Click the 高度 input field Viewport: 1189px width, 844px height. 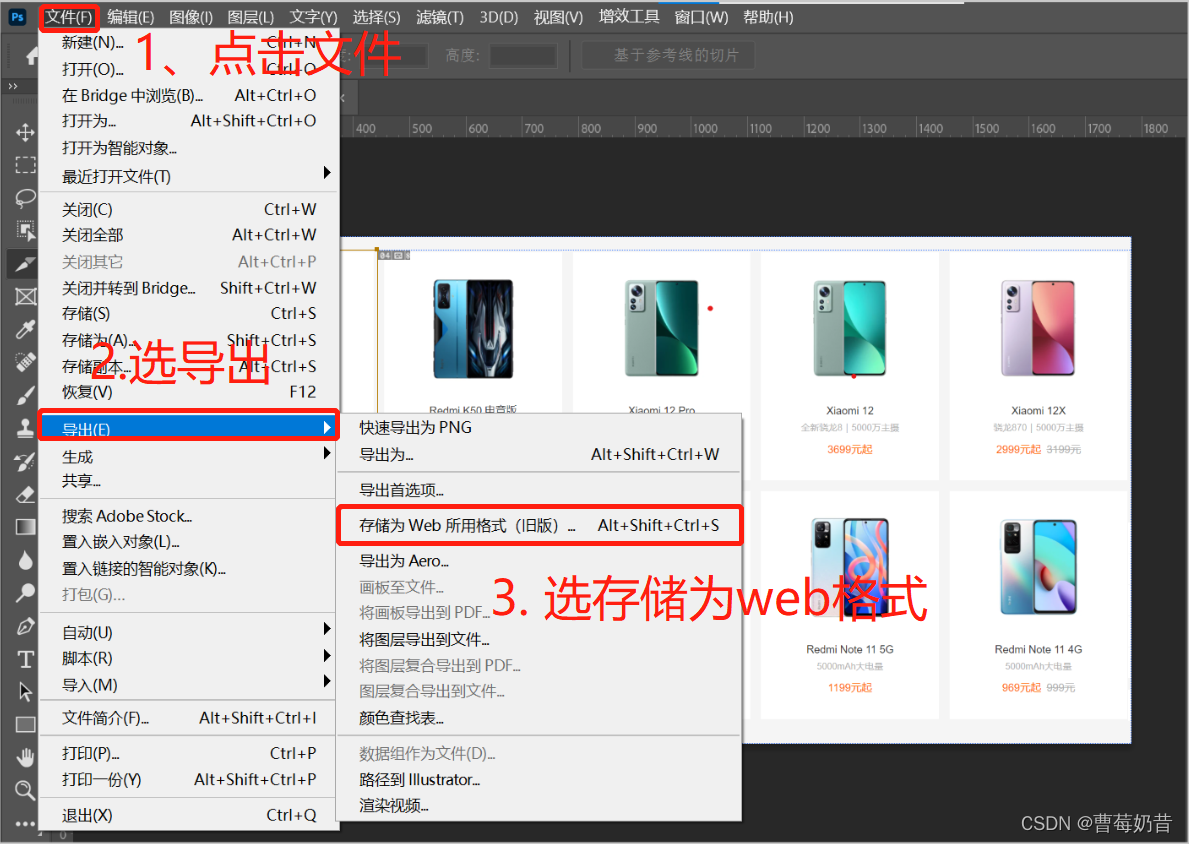tap(523, 55)
